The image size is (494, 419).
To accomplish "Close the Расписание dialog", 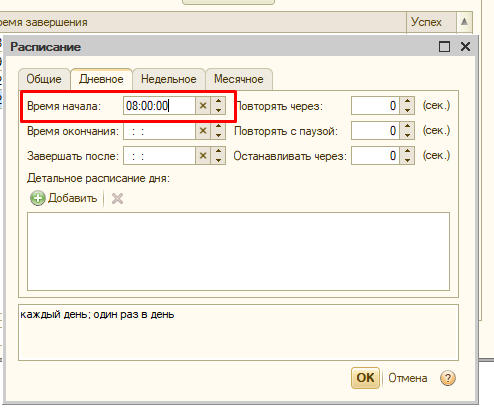I will [x=465, y=47].
